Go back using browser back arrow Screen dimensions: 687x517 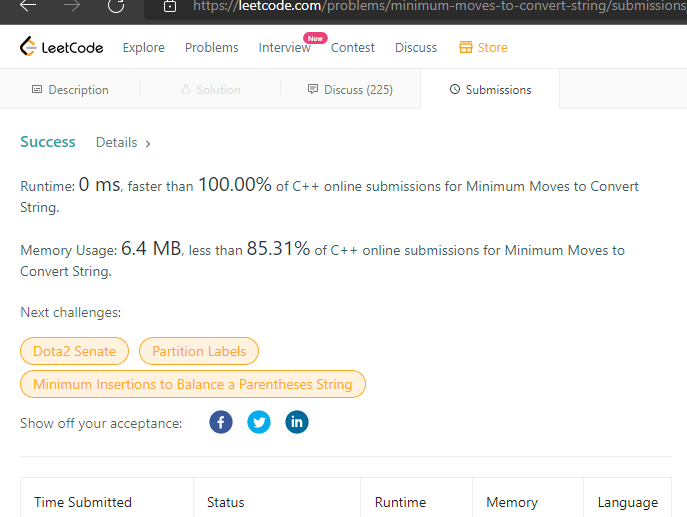coord(29,6)
